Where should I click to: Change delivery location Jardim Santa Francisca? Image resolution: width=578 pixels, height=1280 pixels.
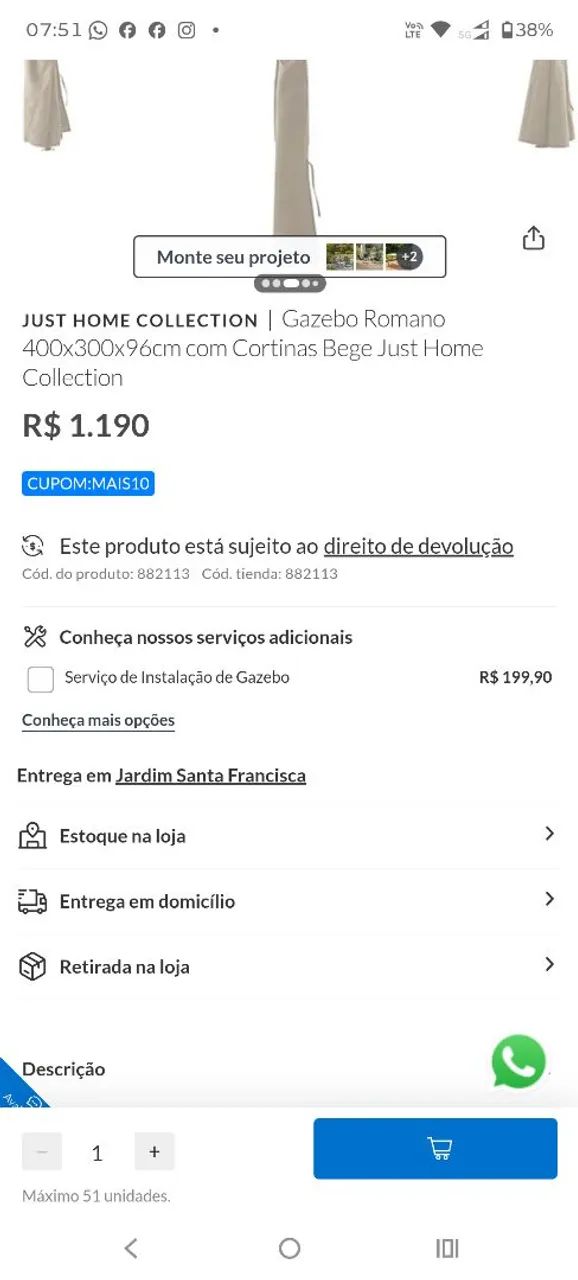click(211, 776)
